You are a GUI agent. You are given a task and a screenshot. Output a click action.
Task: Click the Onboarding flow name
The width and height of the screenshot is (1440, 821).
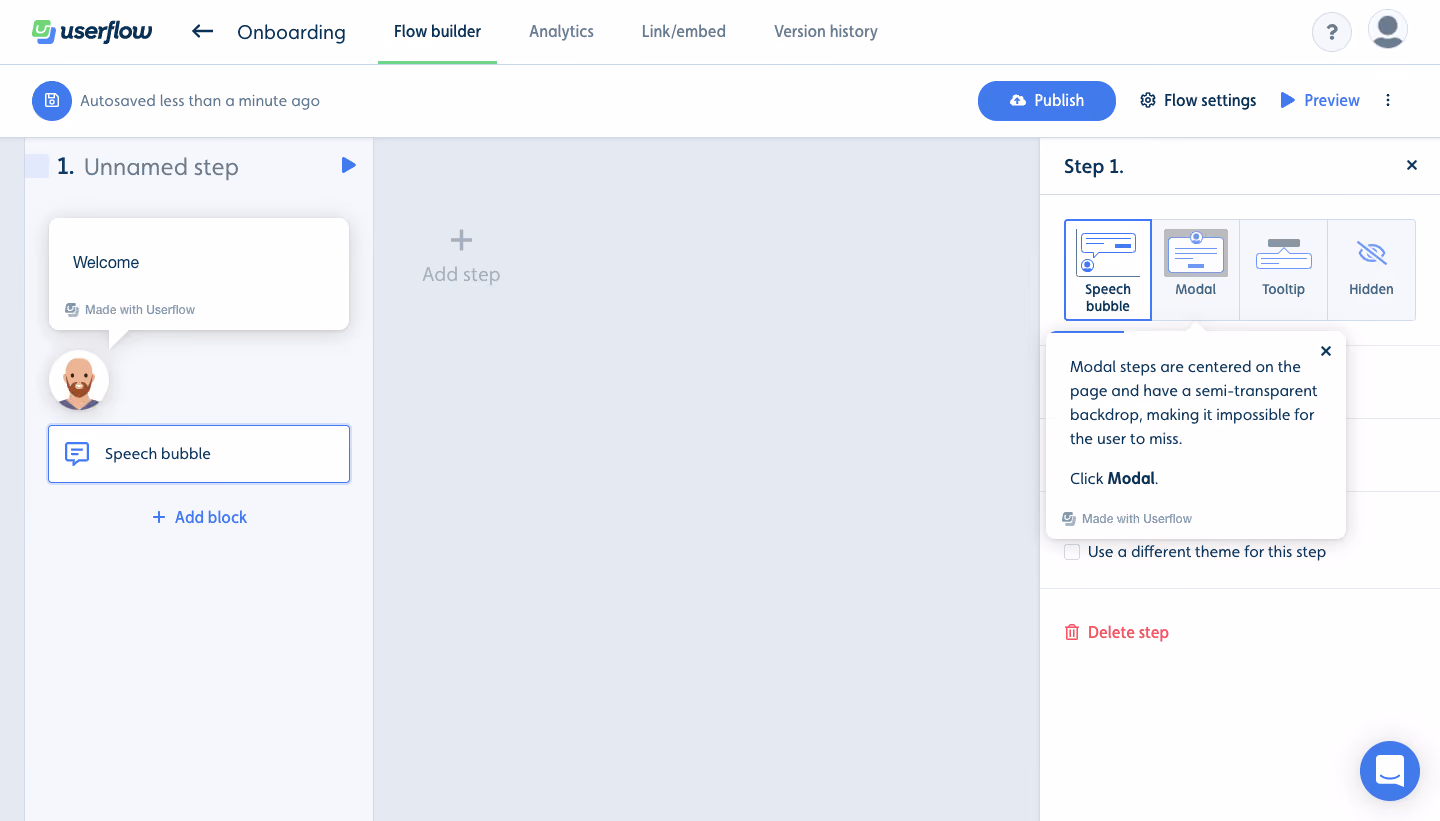click(x=291, y=32)
